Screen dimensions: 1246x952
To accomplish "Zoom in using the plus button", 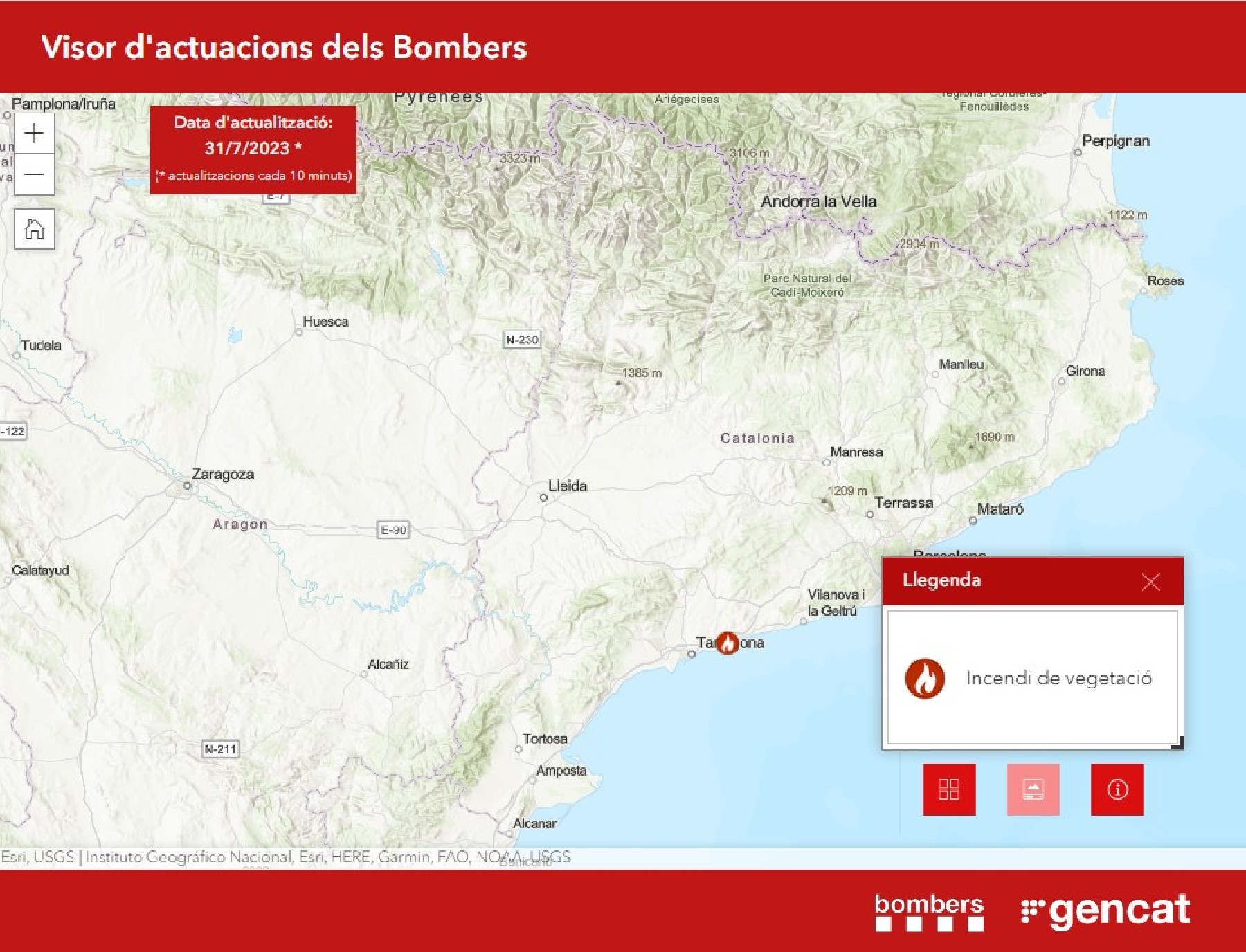I will point(34,134).
